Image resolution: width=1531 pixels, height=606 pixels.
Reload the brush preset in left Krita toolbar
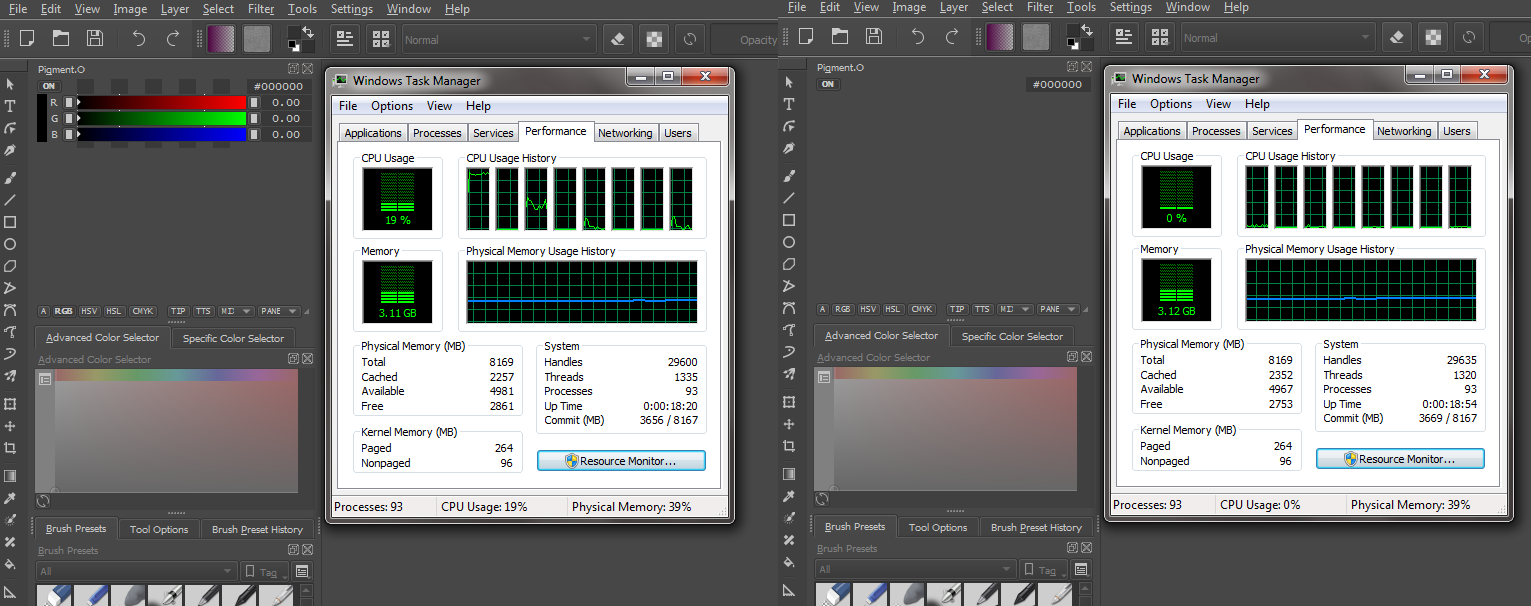(690, 40)
